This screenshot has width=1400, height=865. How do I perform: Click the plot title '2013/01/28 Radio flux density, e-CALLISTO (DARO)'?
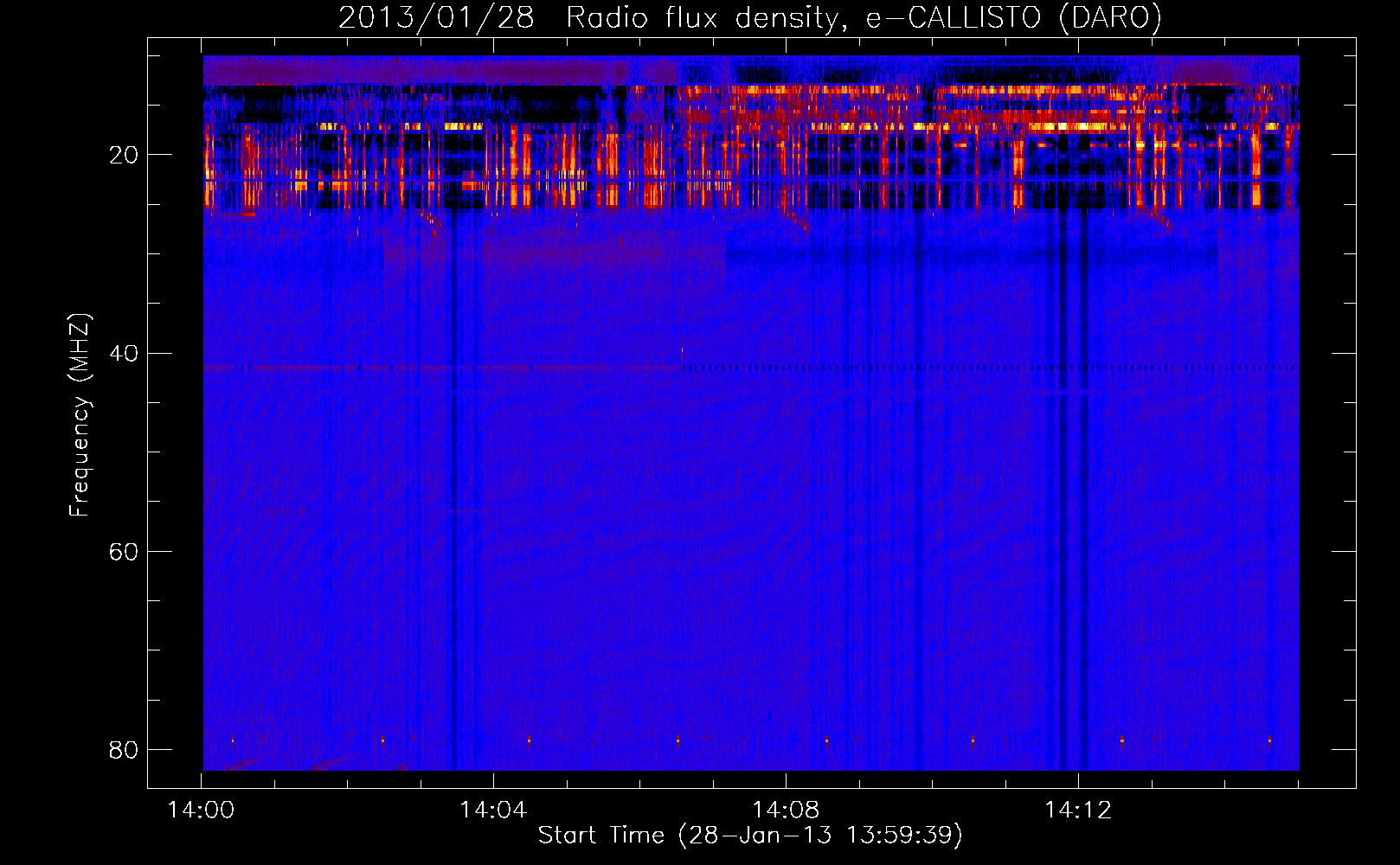point(749,17)
